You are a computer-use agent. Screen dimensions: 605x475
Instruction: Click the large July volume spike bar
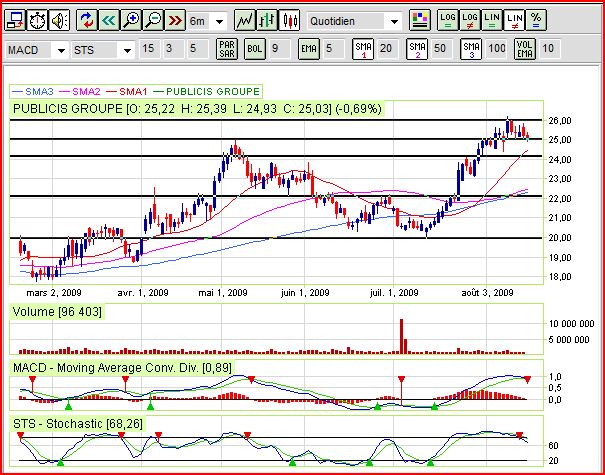401,336
